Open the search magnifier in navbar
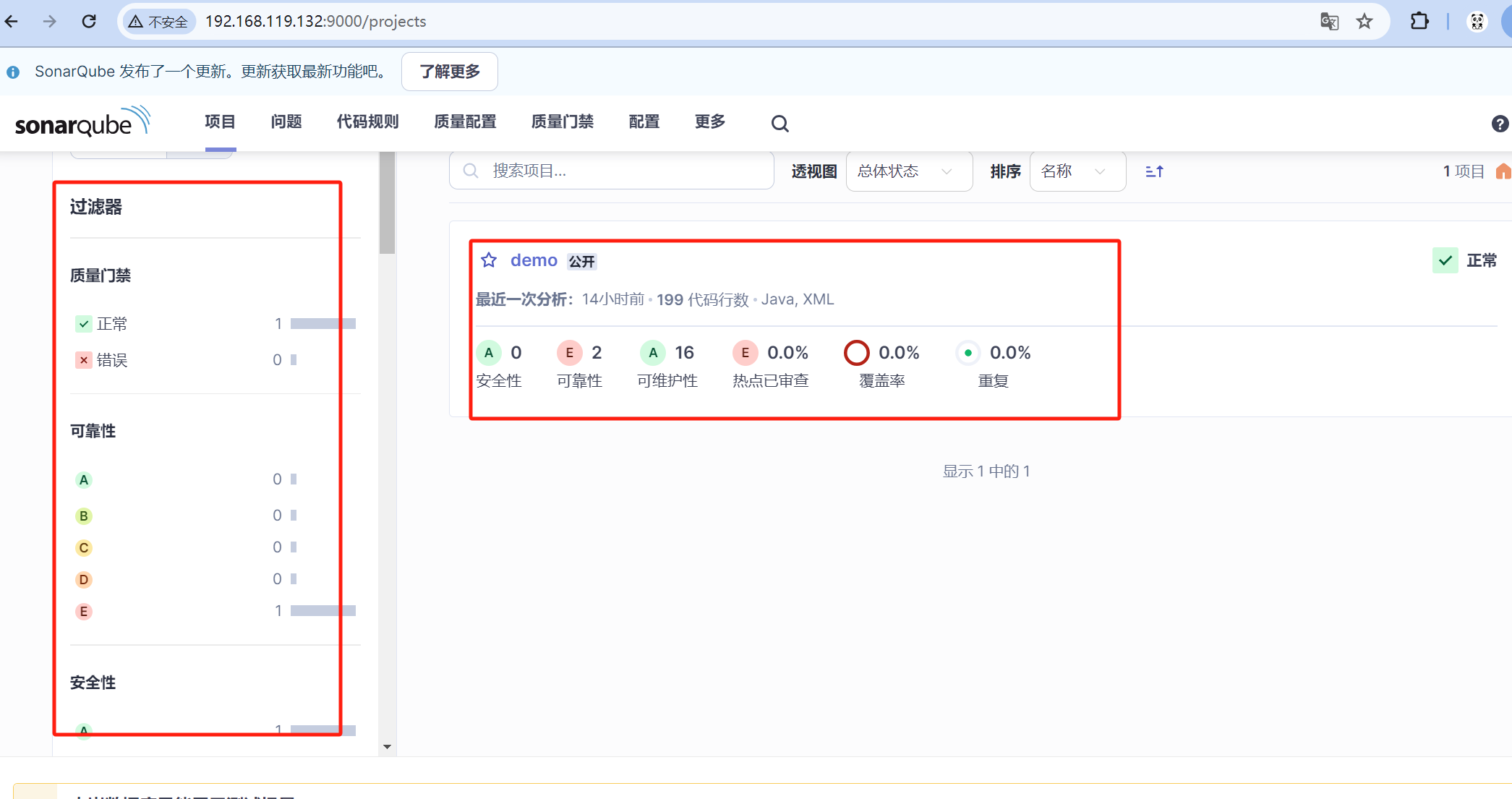Viewport: 1512px width, 799px height. (x=780, y=124)
